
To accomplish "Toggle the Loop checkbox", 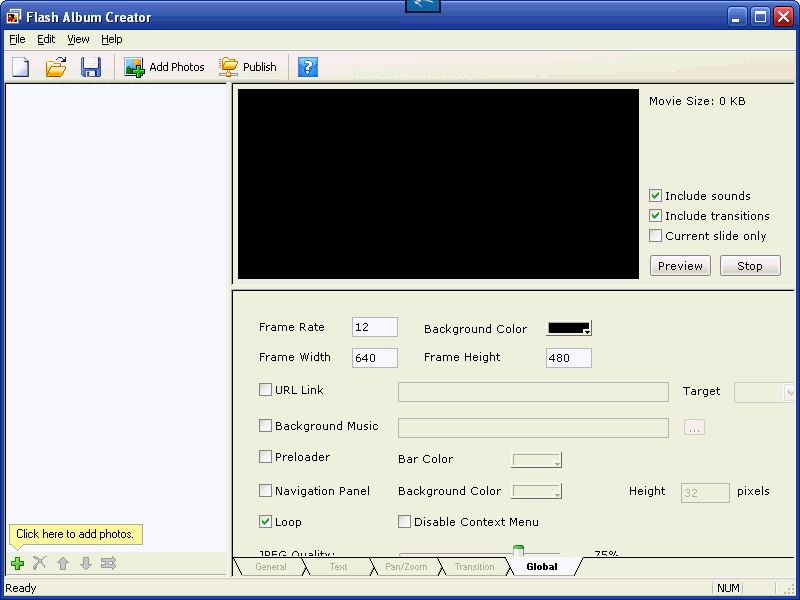I will click(266, 522).
